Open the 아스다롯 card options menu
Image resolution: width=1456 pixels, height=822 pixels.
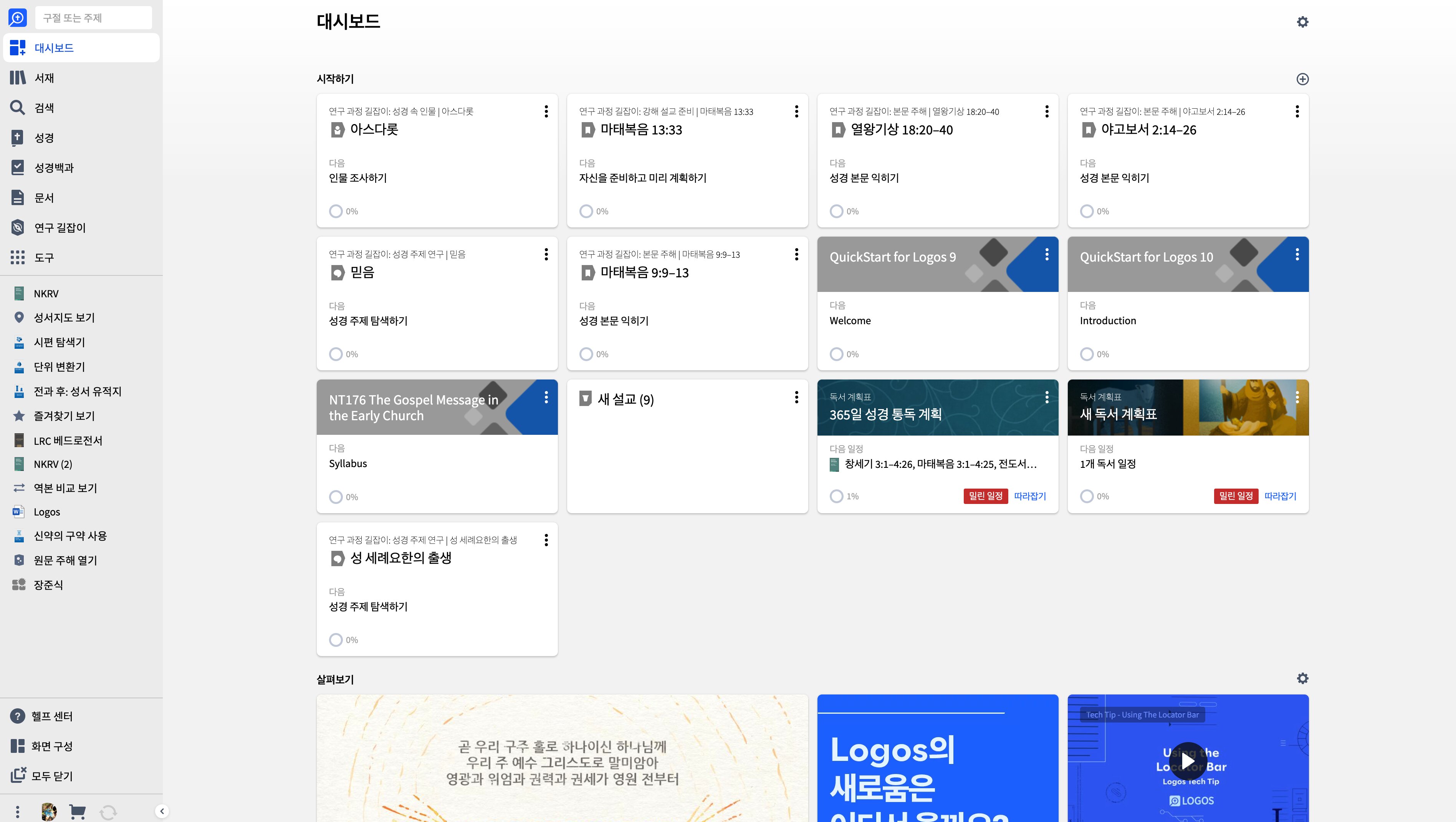coord(546,111)
